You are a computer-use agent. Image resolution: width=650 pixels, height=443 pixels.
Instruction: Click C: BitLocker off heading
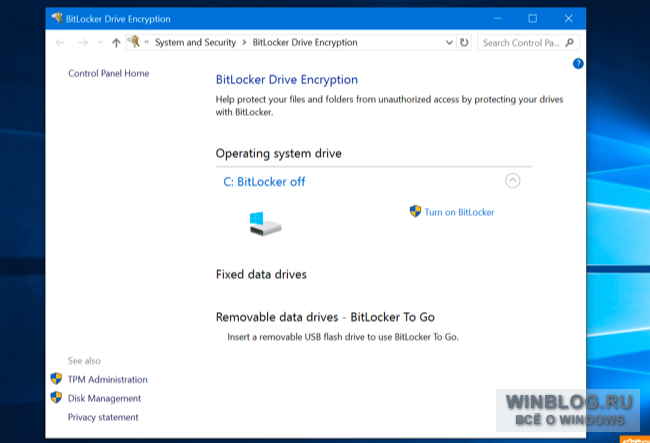pyautogui.click(x=264, y=182)
